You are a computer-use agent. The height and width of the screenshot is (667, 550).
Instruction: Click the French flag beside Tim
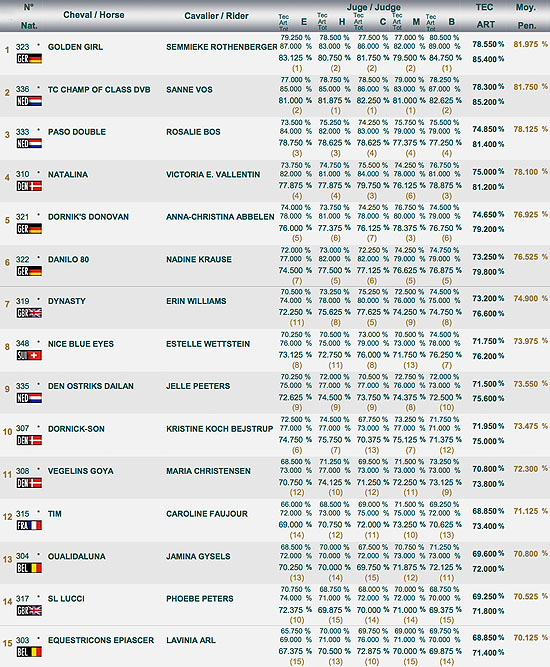tap(29, 525)
